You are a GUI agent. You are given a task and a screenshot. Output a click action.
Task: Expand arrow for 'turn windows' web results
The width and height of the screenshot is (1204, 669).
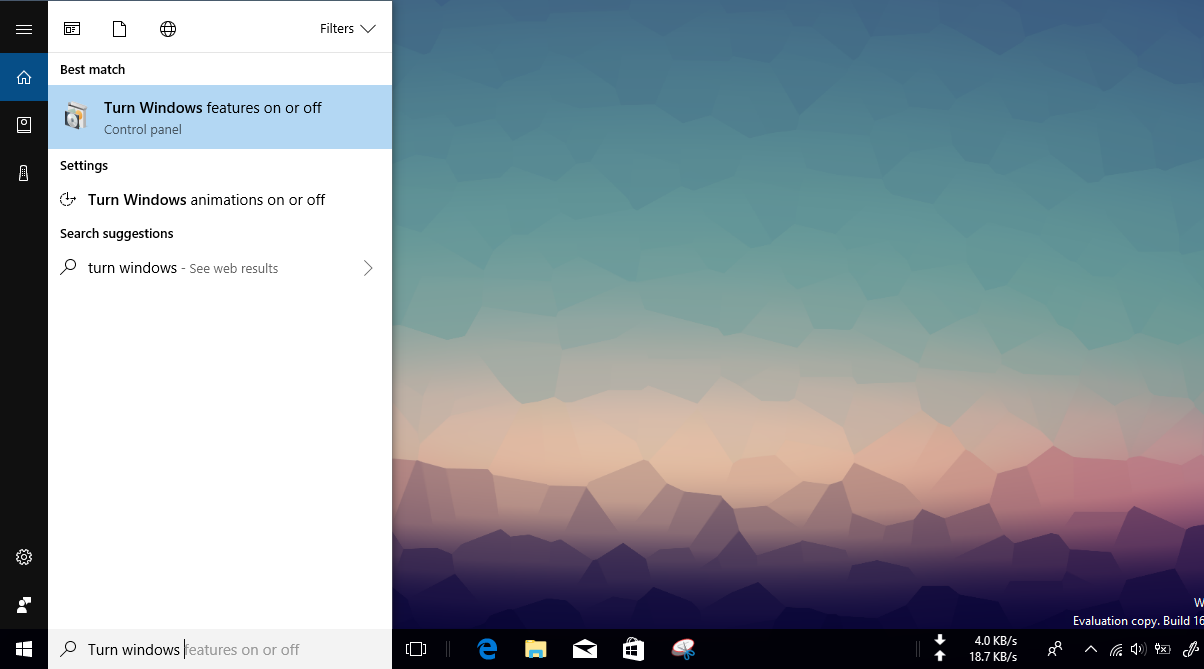[368, 268]
